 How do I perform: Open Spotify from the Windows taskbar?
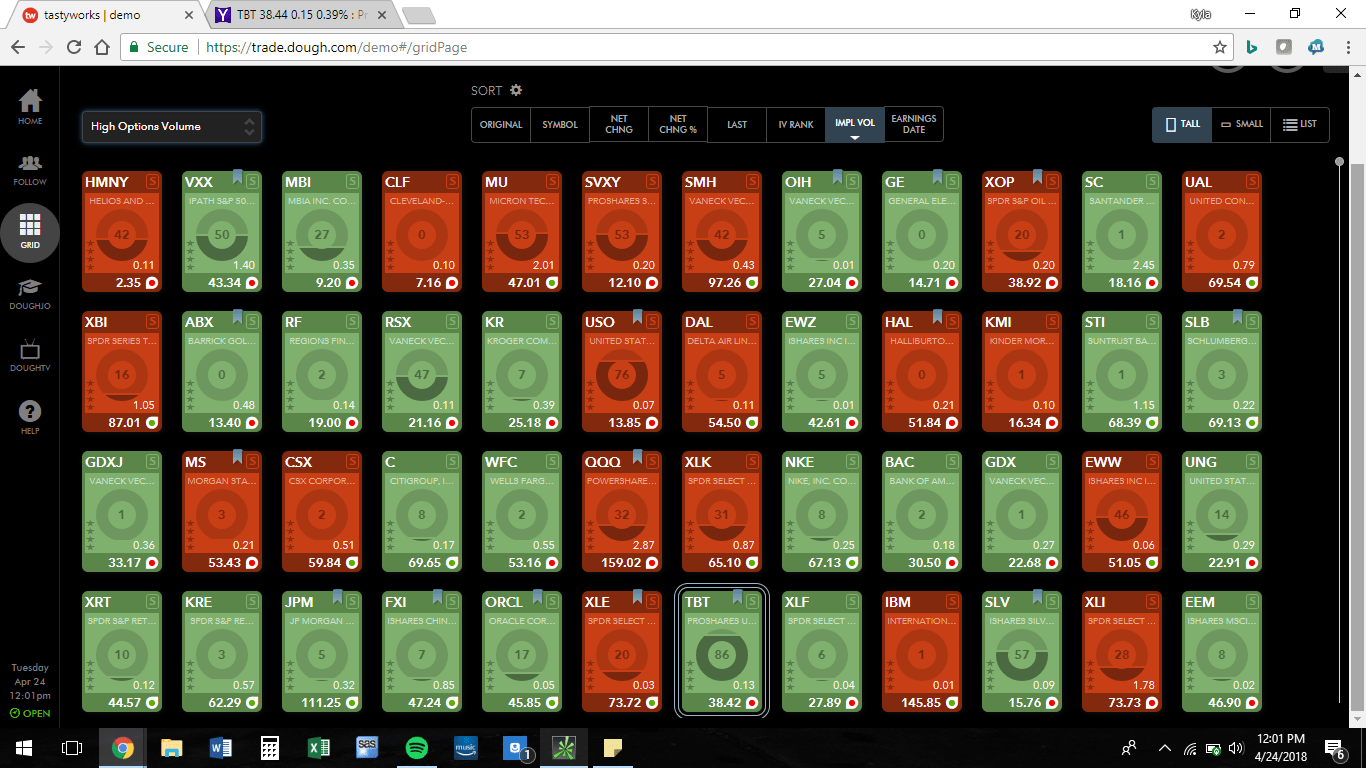point(417,747)
